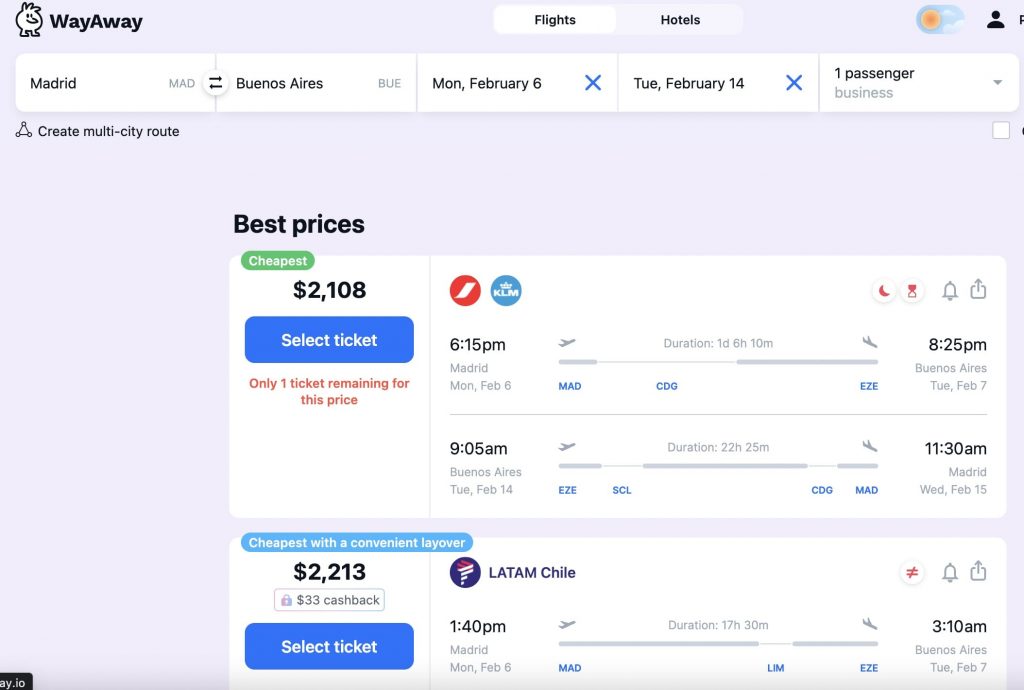1024x690 pixels.
Task: Click the night flight moon badge
Action: tap(884, 290)
